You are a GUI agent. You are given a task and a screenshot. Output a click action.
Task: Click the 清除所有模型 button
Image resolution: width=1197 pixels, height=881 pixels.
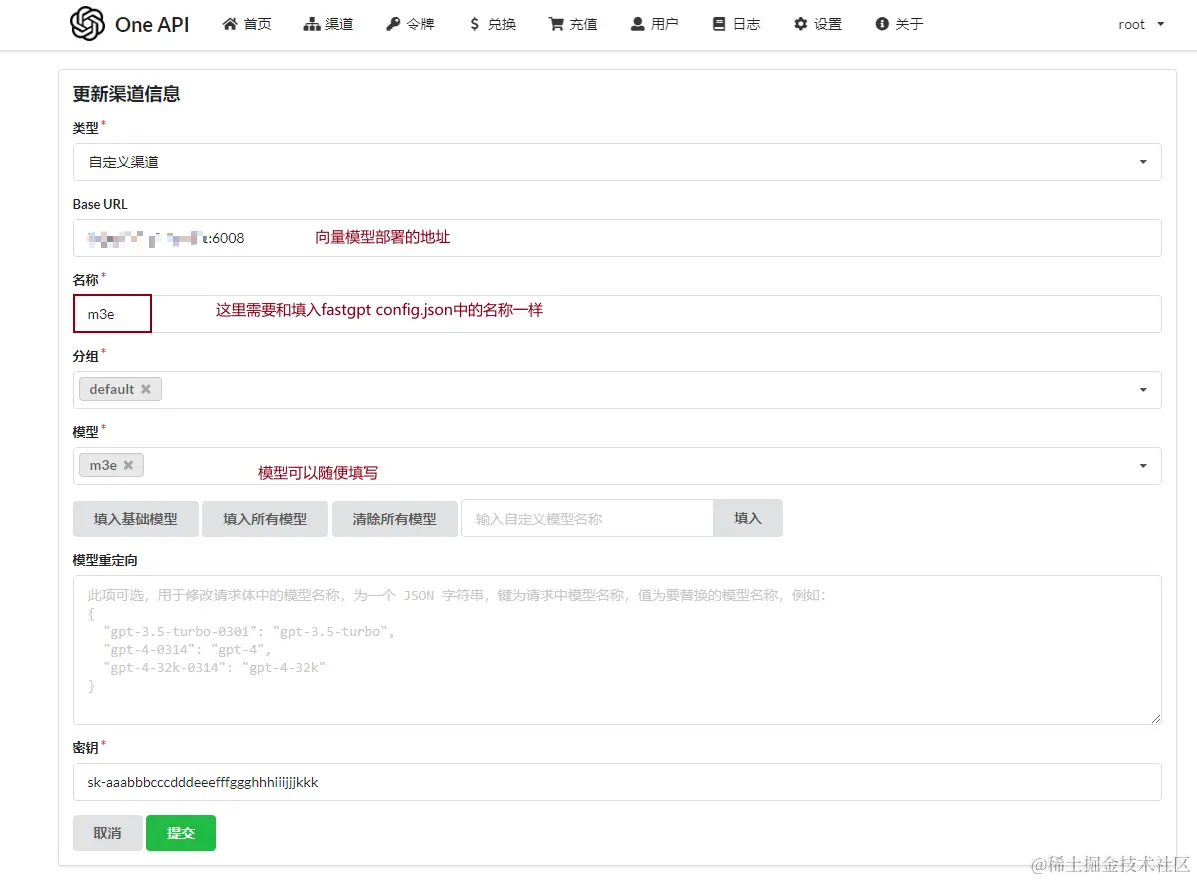pos(395,519)
